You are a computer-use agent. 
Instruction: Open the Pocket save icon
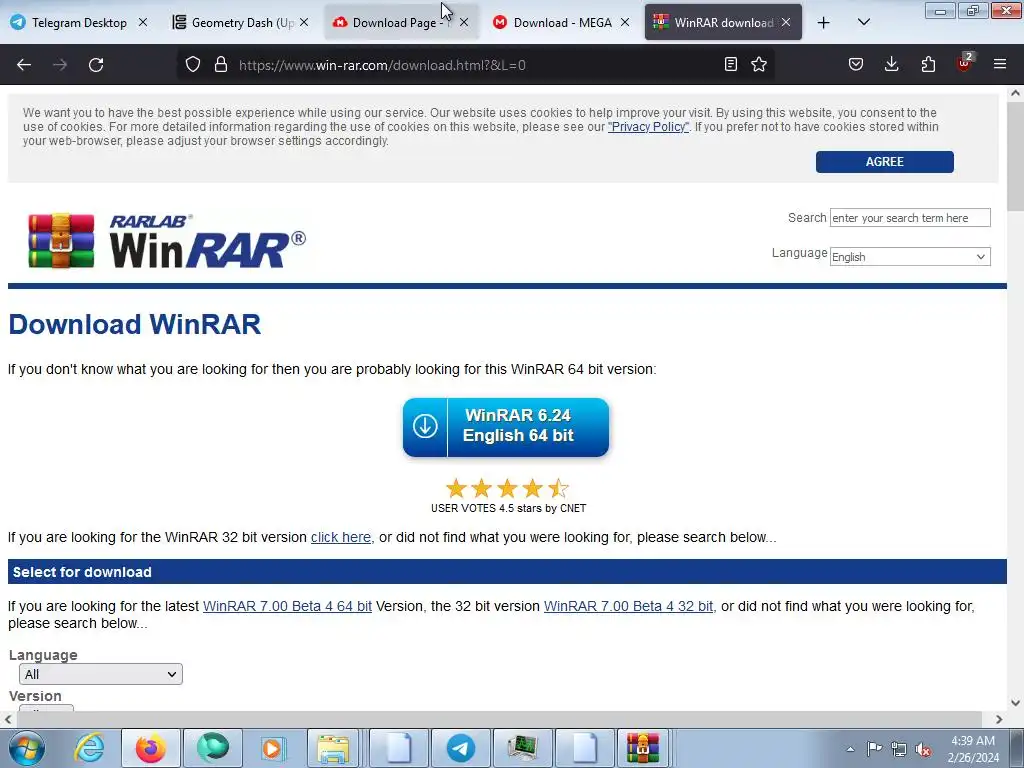point(856,65)
